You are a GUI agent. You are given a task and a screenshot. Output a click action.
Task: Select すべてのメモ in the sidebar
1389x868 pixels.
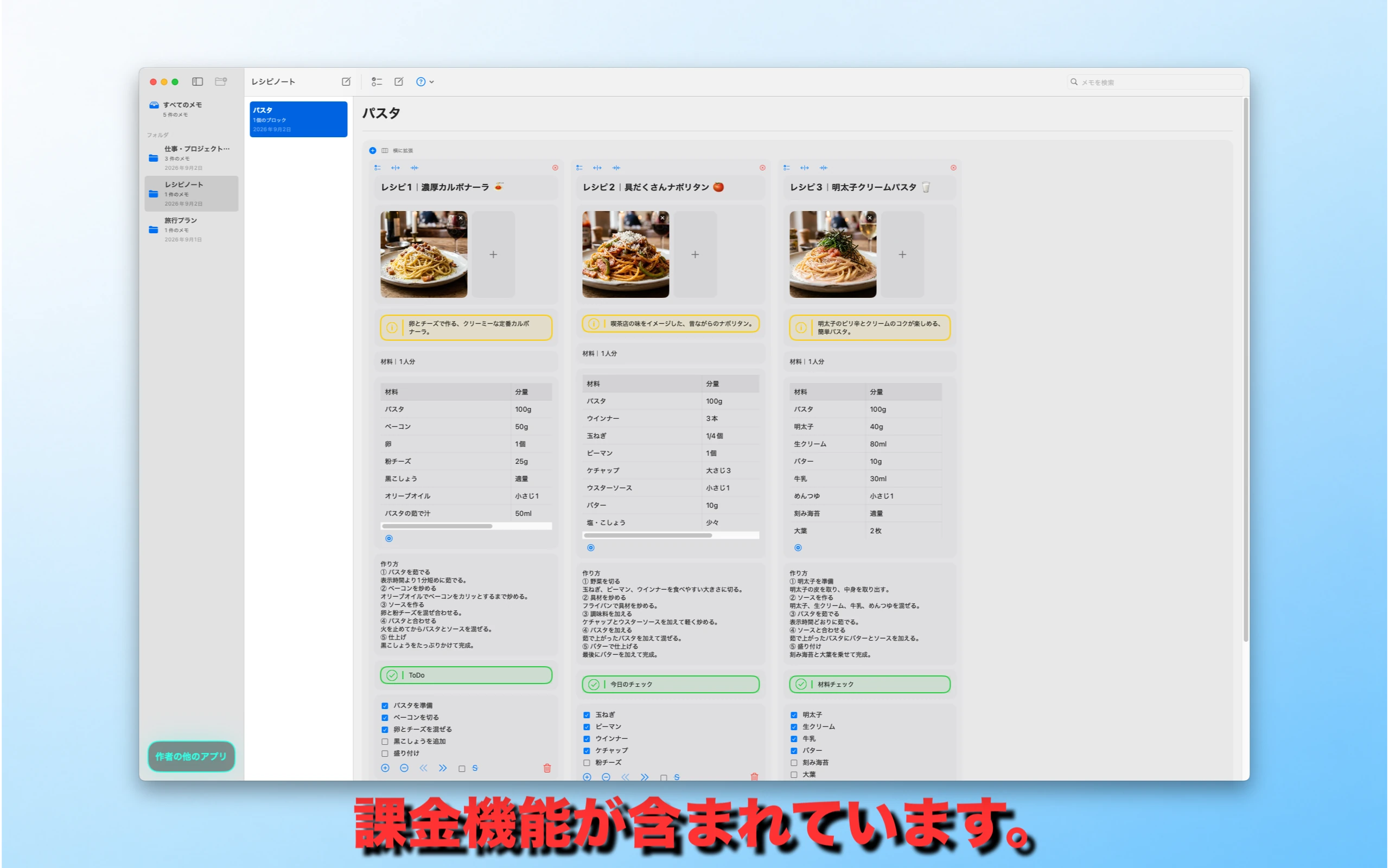coord(192,109)
